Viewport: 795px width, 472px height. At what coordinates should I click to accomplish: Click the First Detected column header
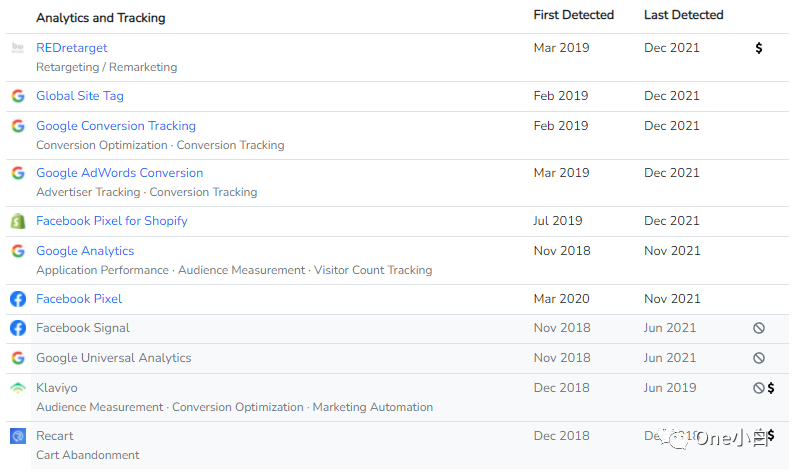573,15
